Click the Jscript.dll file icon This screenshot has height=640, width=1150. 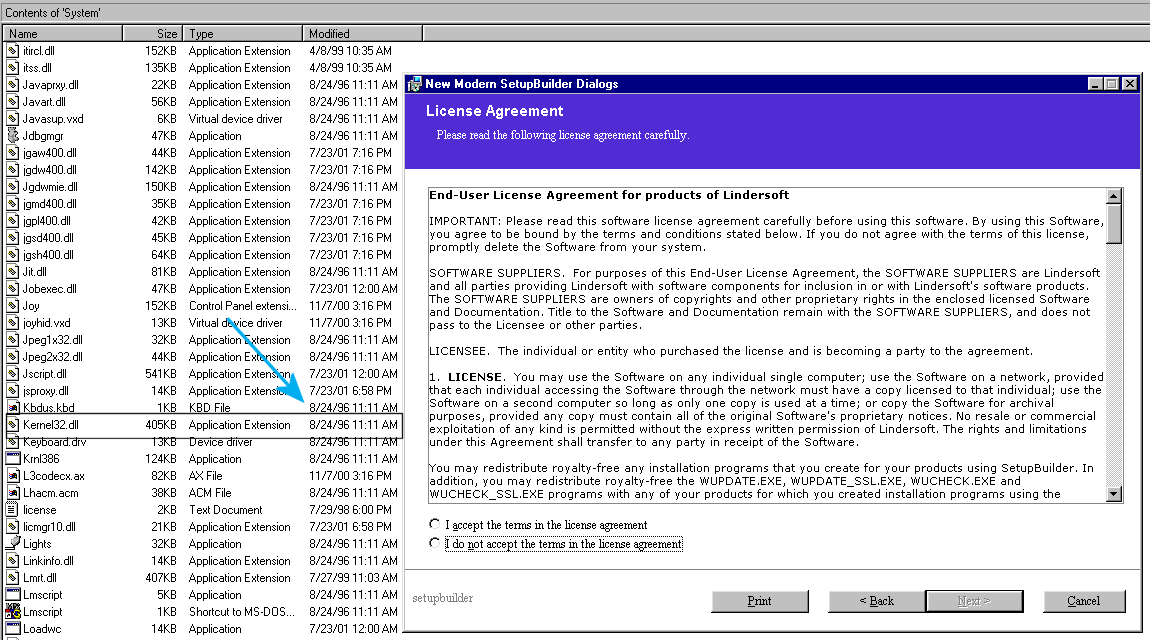click(12, 373)
